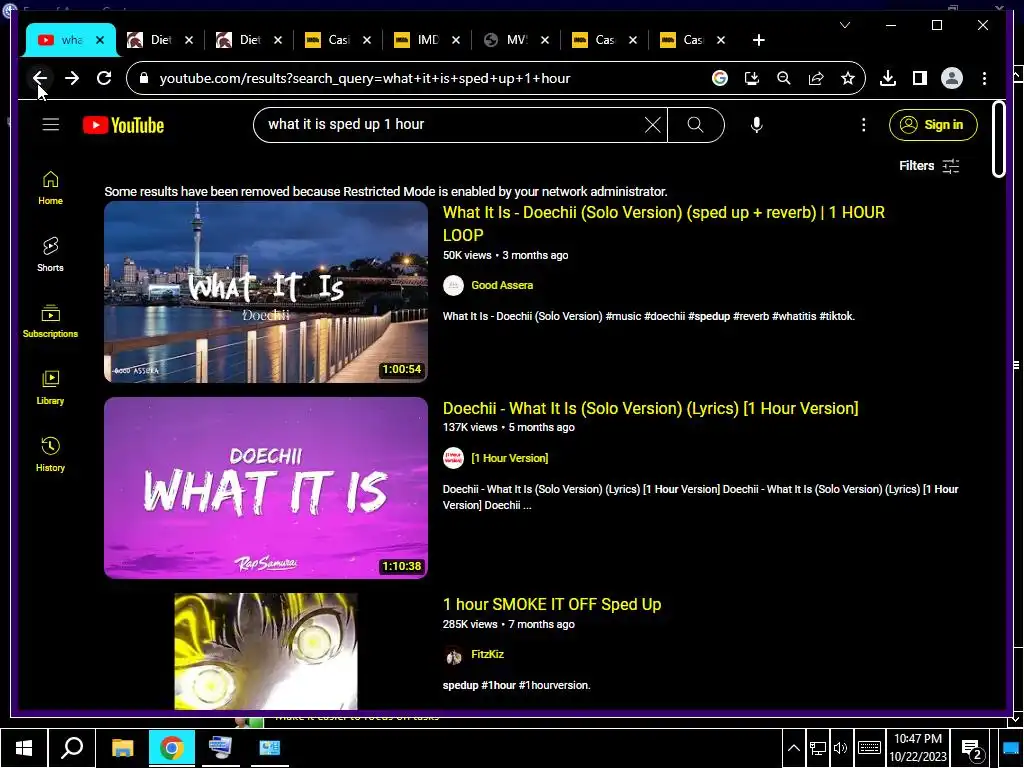Close the MV tab
The image size is (1024, 768).
(x=545, y=40)
